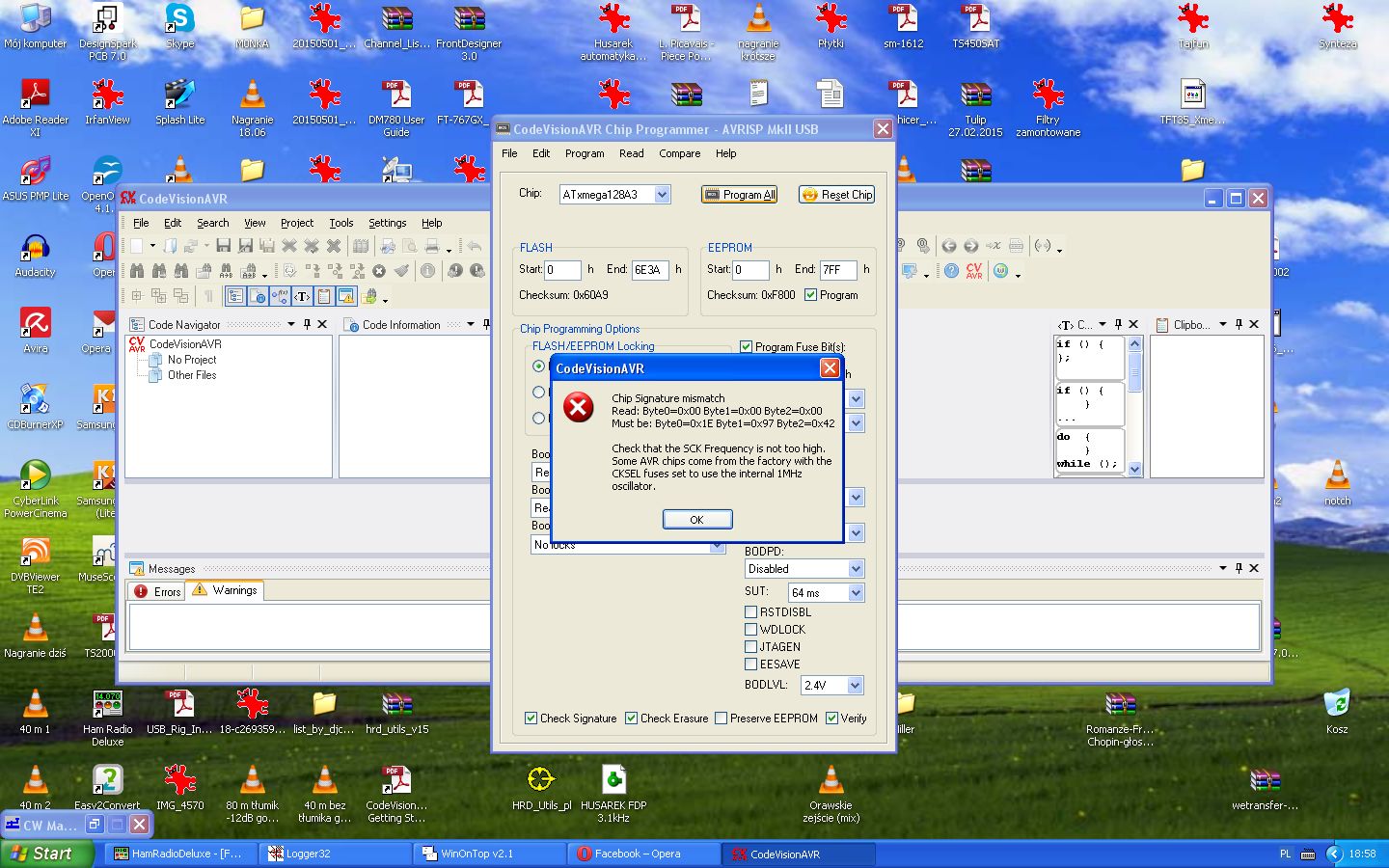Click the print toolbar icon
This screenshot has height=868, width=1389.
tap(433, 246)
